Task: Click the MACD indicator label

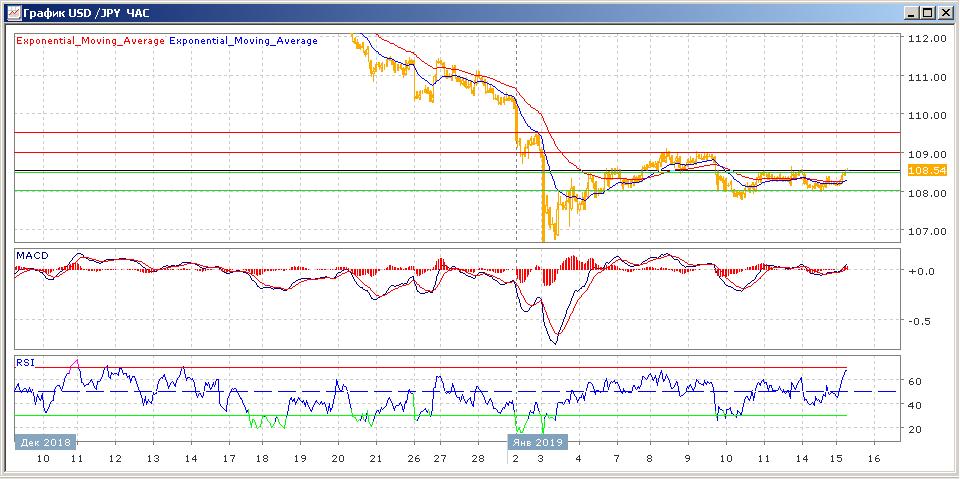Action: (30, 257)
